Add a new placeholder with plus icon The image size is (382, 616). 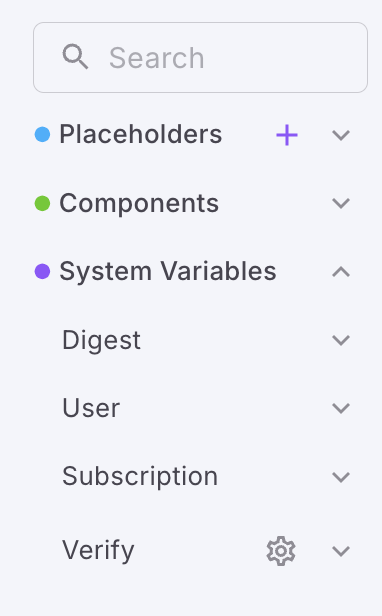[x=287, y=135]
